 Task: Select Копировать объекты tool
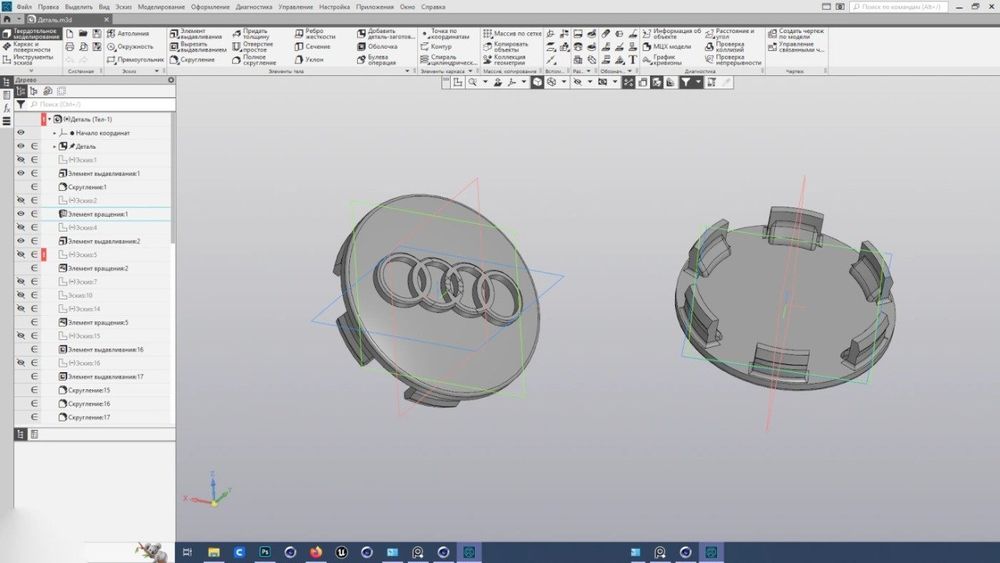tap(506, 47)
